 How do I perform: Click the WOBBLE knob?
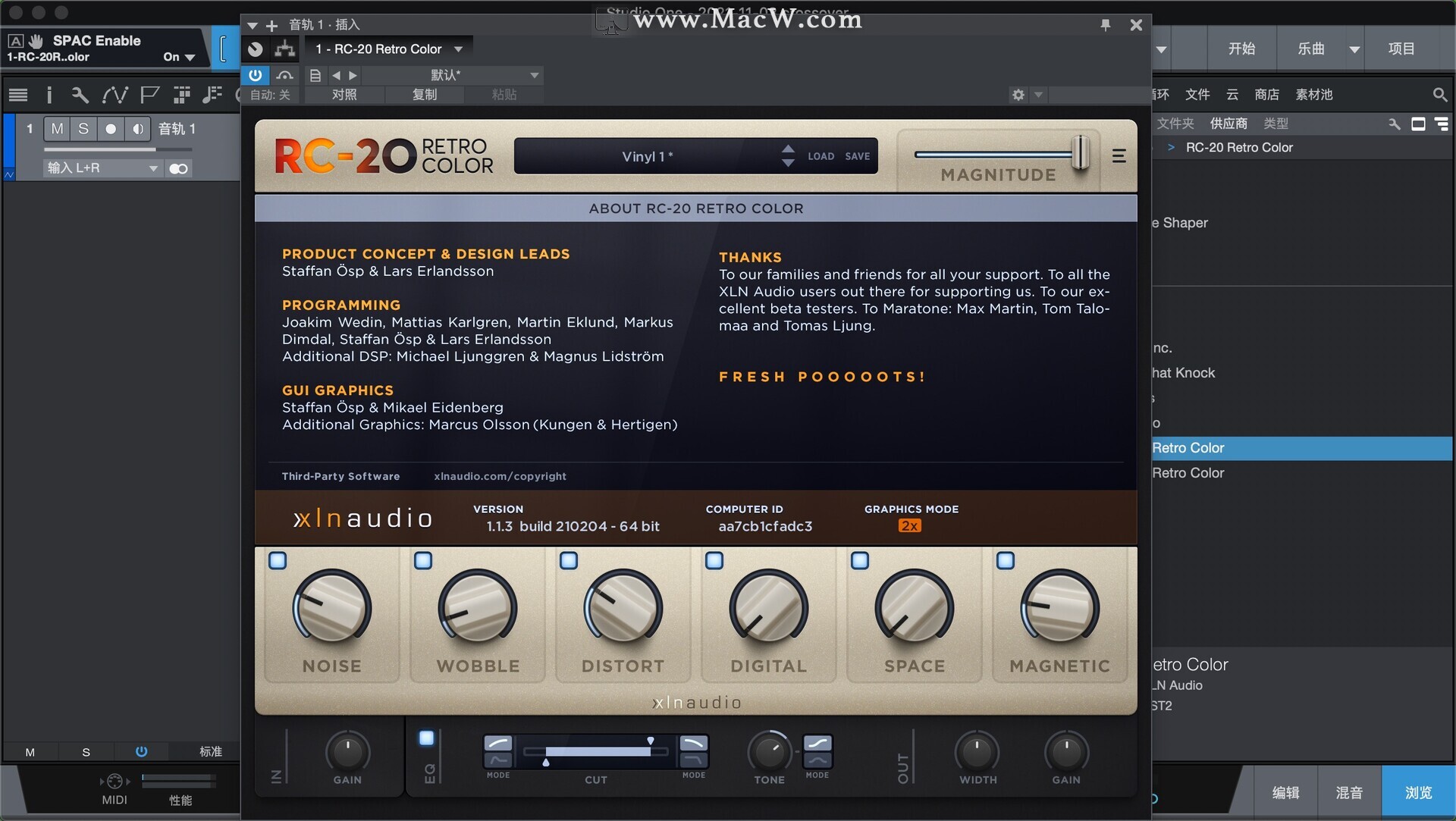478,608
